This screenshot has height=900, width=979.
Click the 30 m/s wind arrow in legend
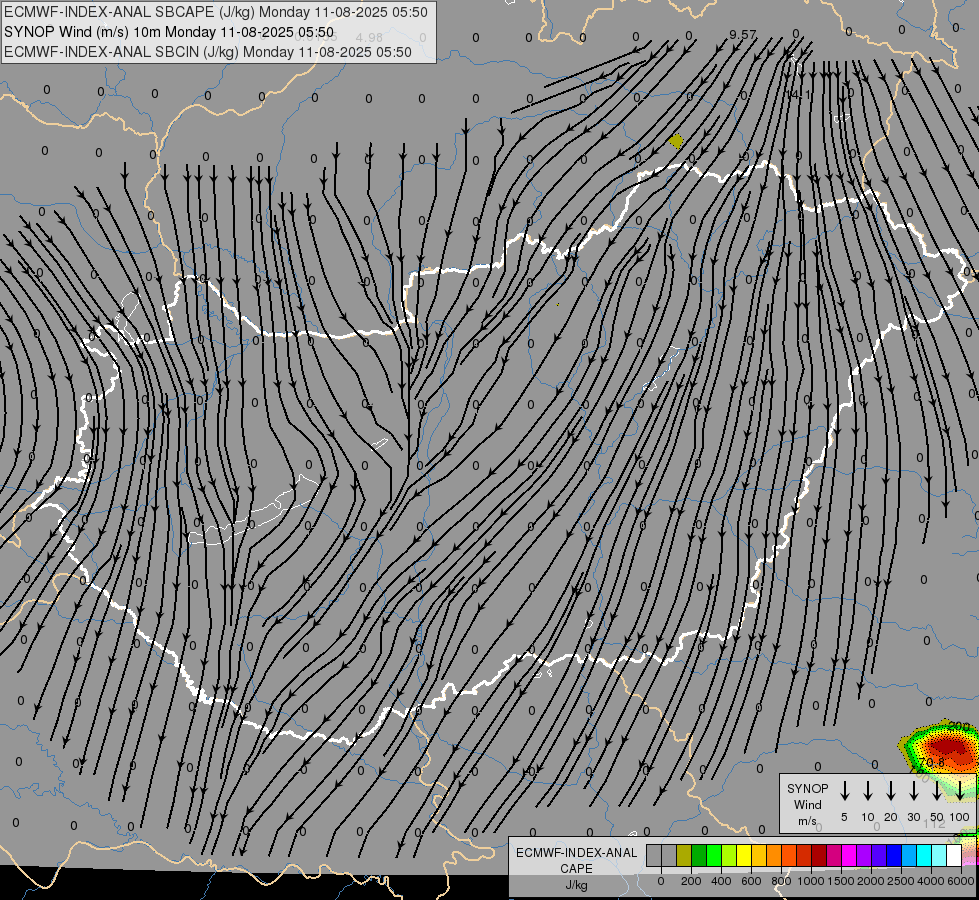coord(914,791)
